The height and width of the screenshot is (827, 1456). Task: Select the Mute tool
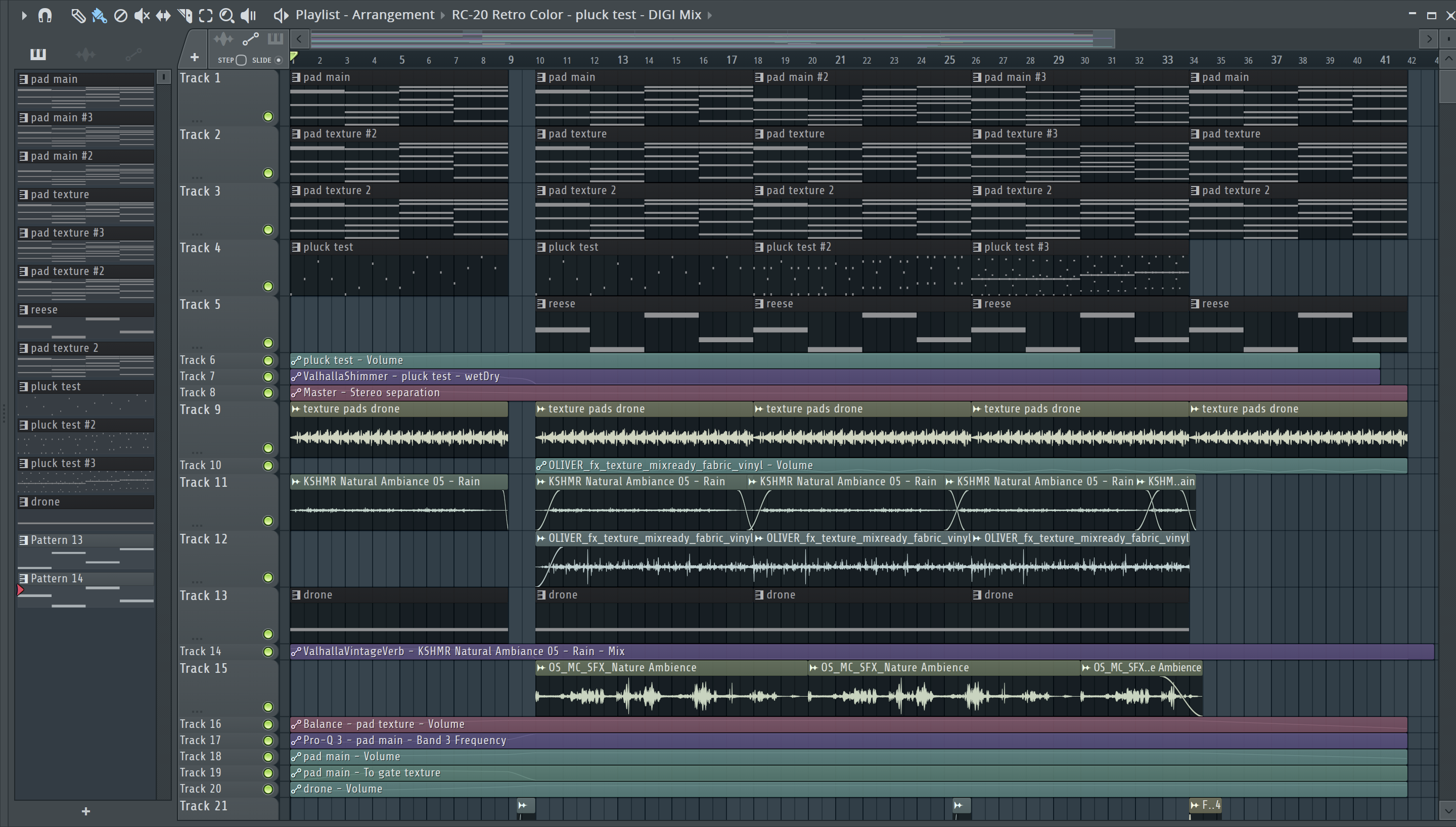coord(142,15)
